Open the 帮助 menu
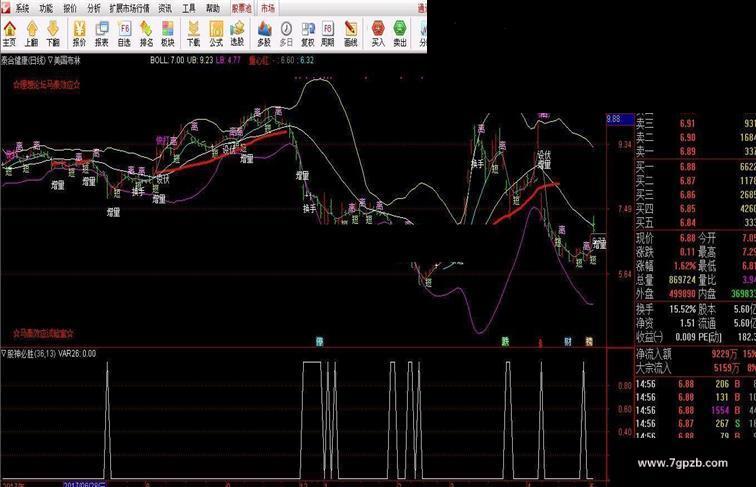Image resolution: width=756 pixels, height=487 pixels. pos(213,8)
